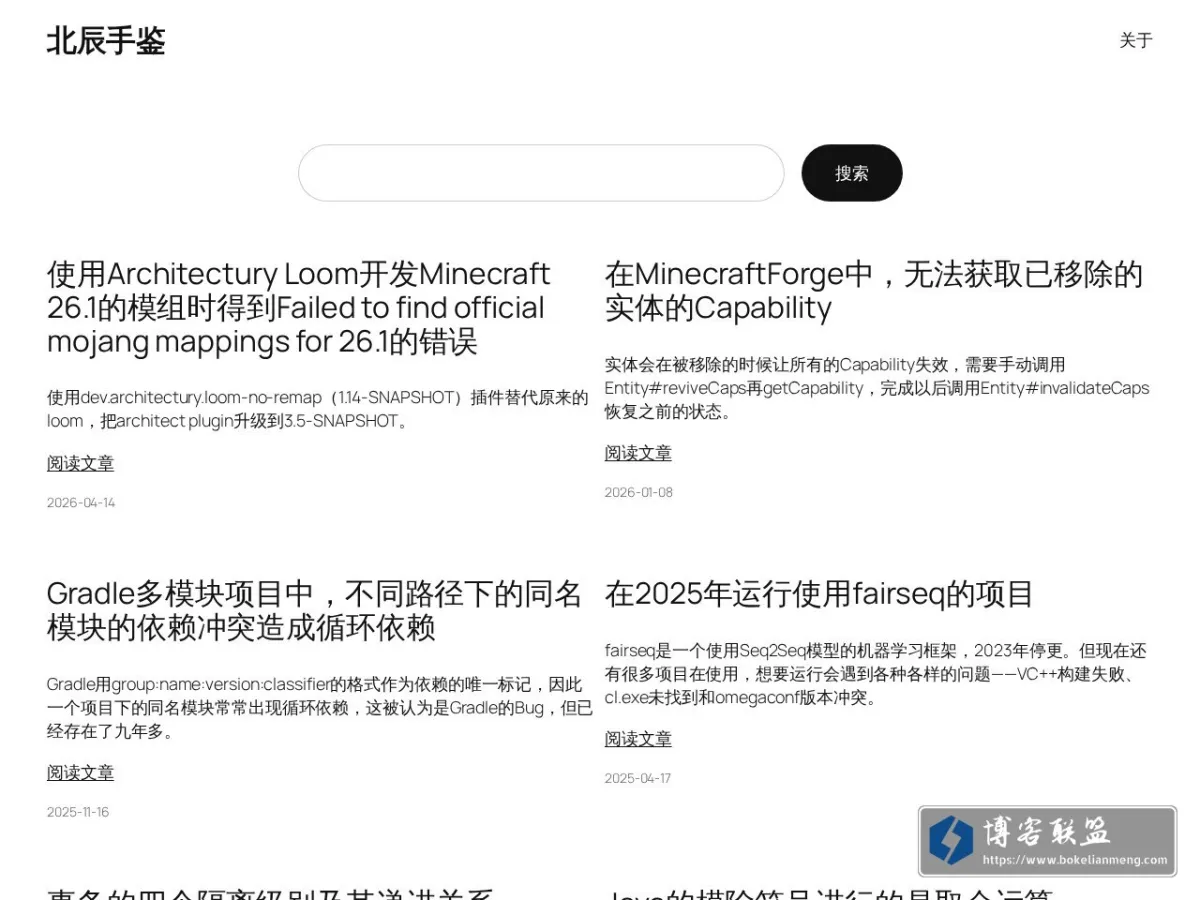The width and height of the screenshot is (1200, 900).
Task: Focus the search input field
Action: 541,173
